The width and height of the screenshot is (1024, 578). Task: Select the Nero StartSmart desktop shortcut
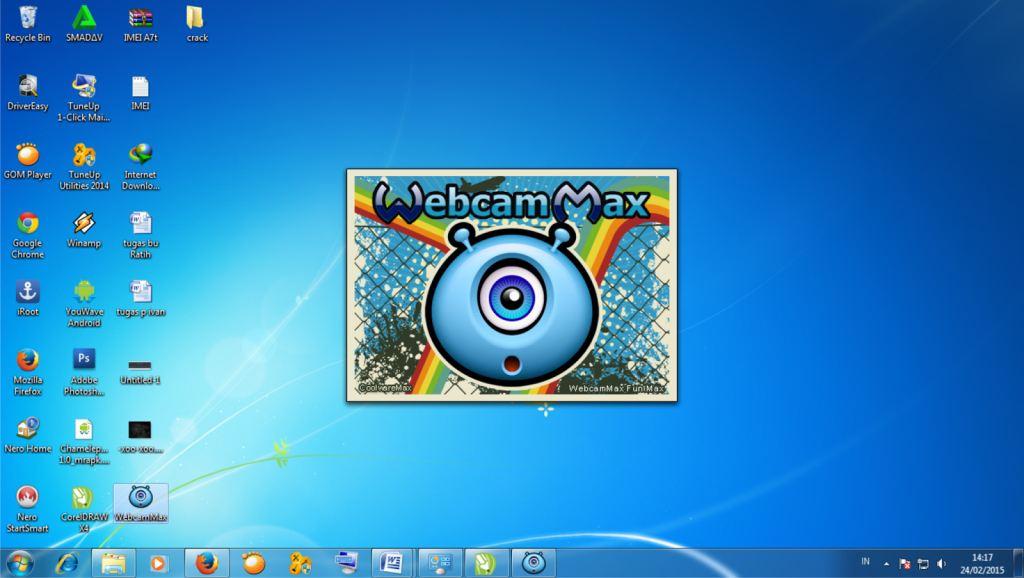coord(27,509)
